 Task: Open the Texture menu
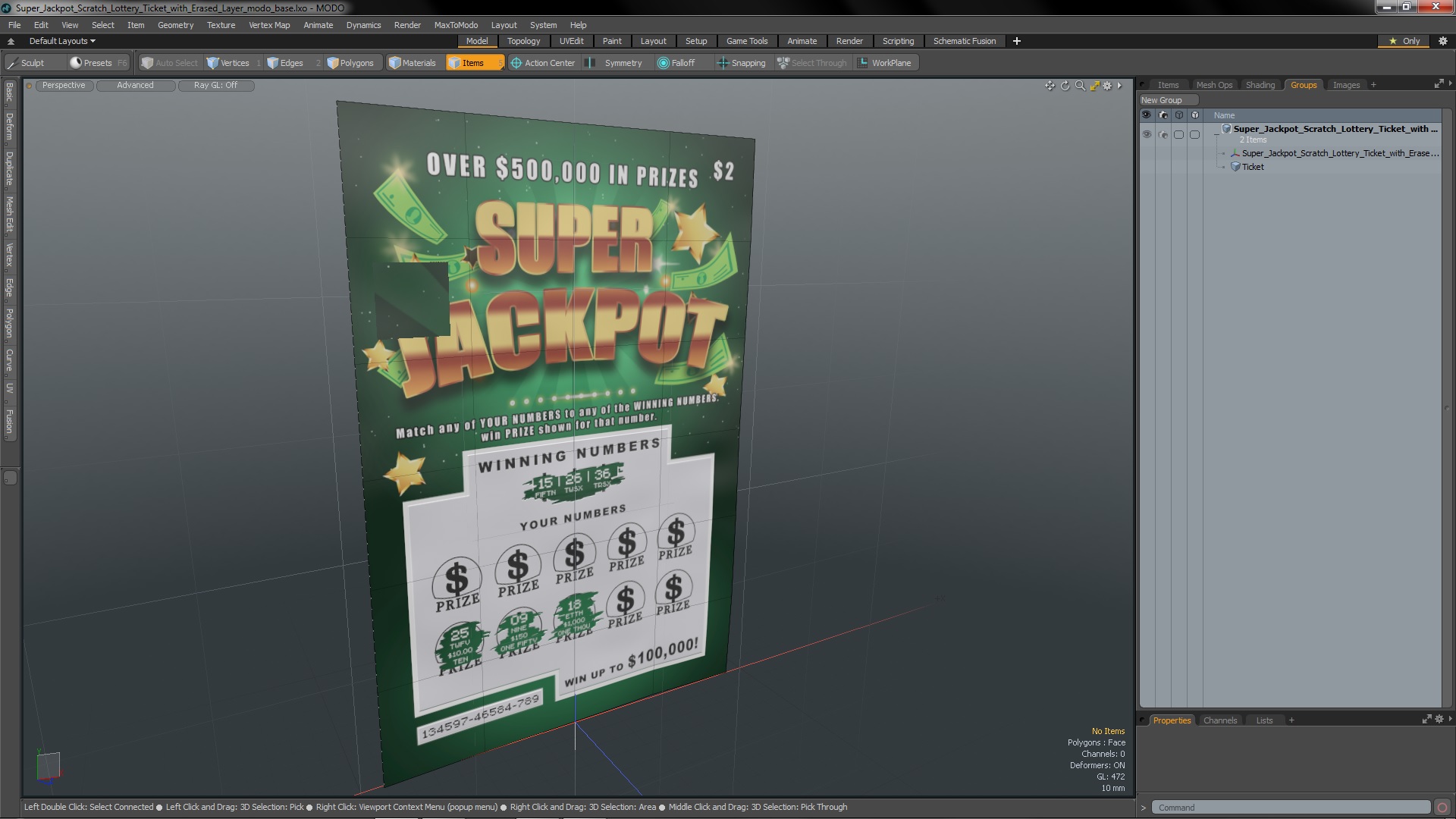(221, 25)
